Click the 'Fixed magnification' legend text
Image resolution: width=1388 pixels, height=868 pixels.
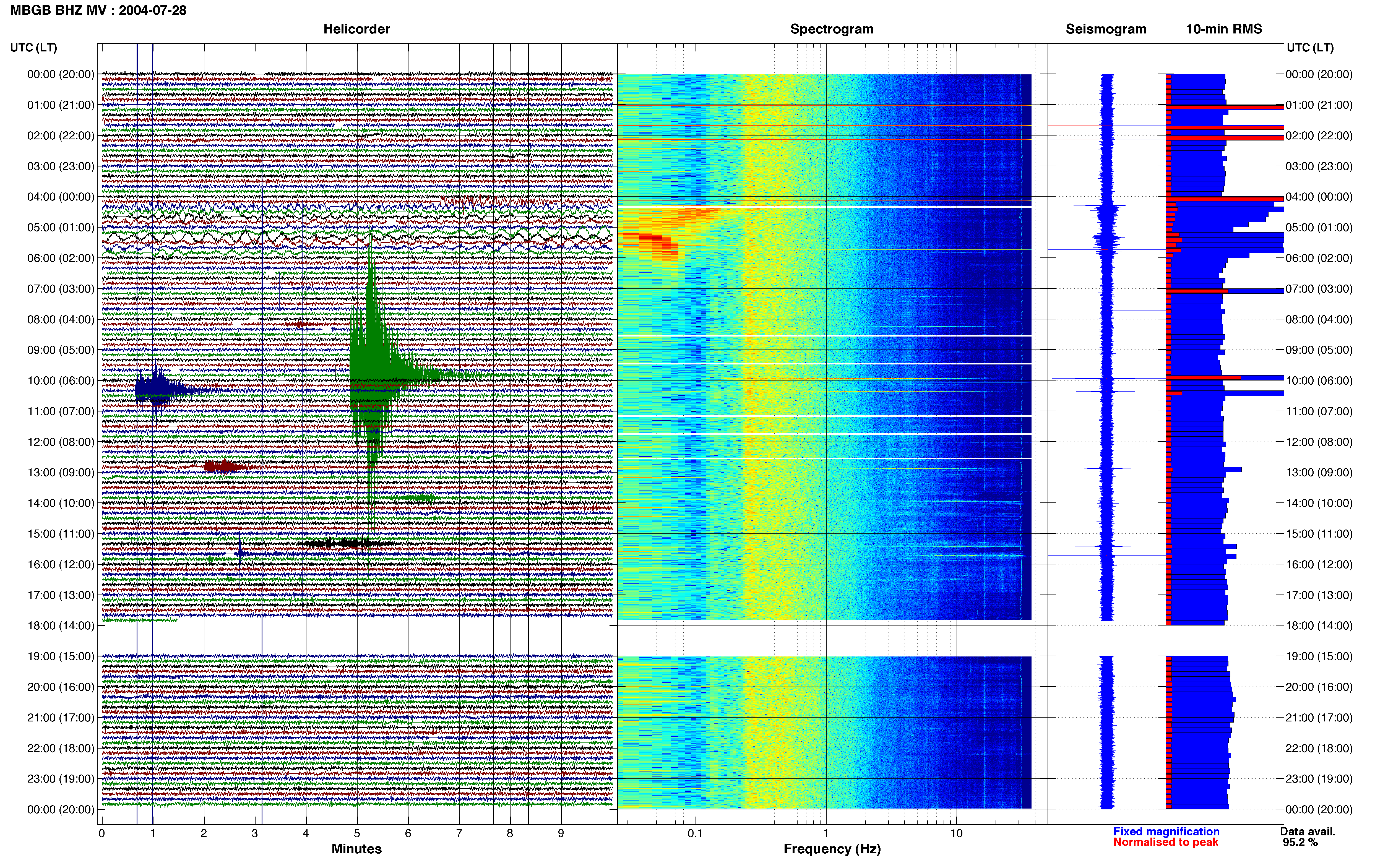[1166, 831]
